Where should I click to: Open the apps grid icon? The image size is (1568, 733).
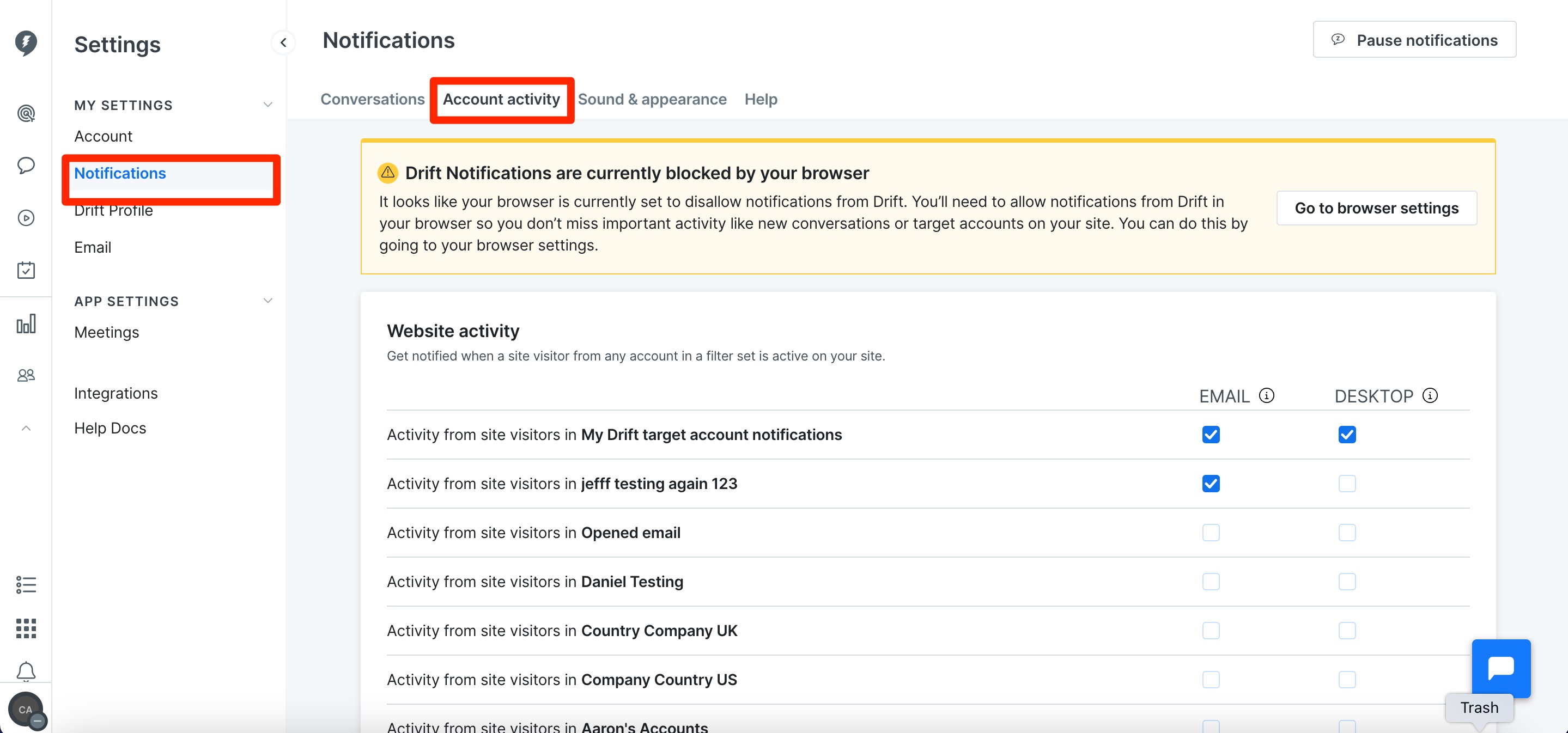coord(26,628)
